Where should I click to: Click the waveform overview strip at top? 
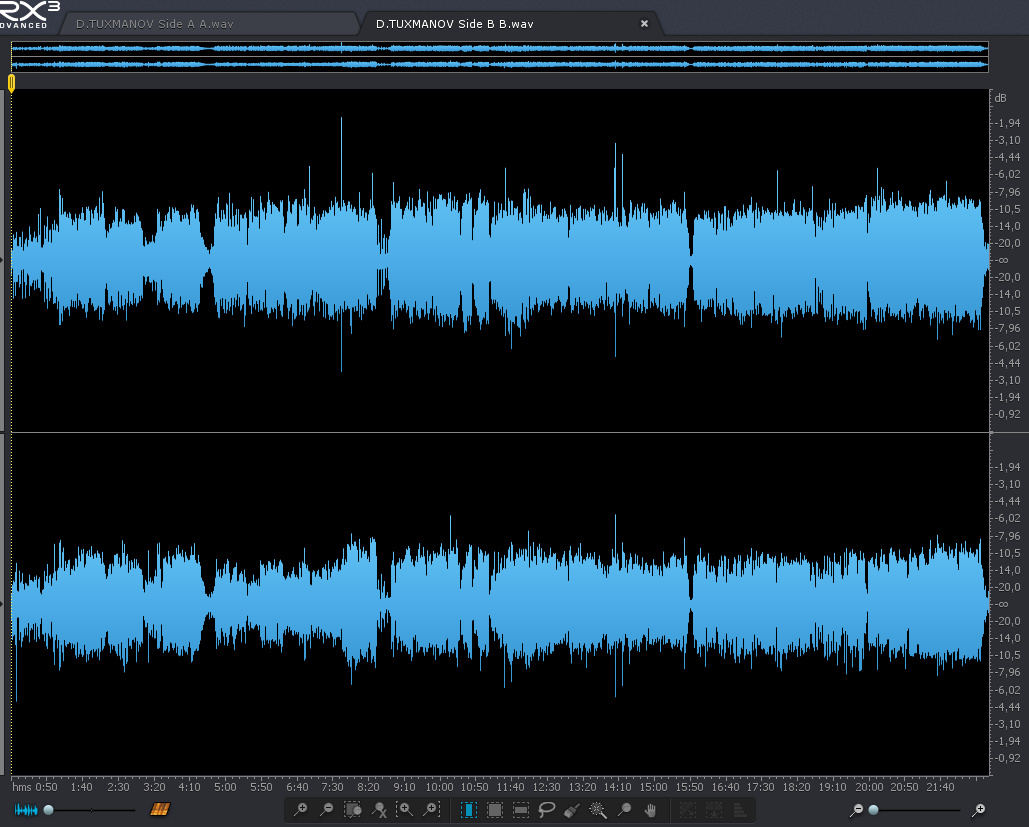click(500, 56)
